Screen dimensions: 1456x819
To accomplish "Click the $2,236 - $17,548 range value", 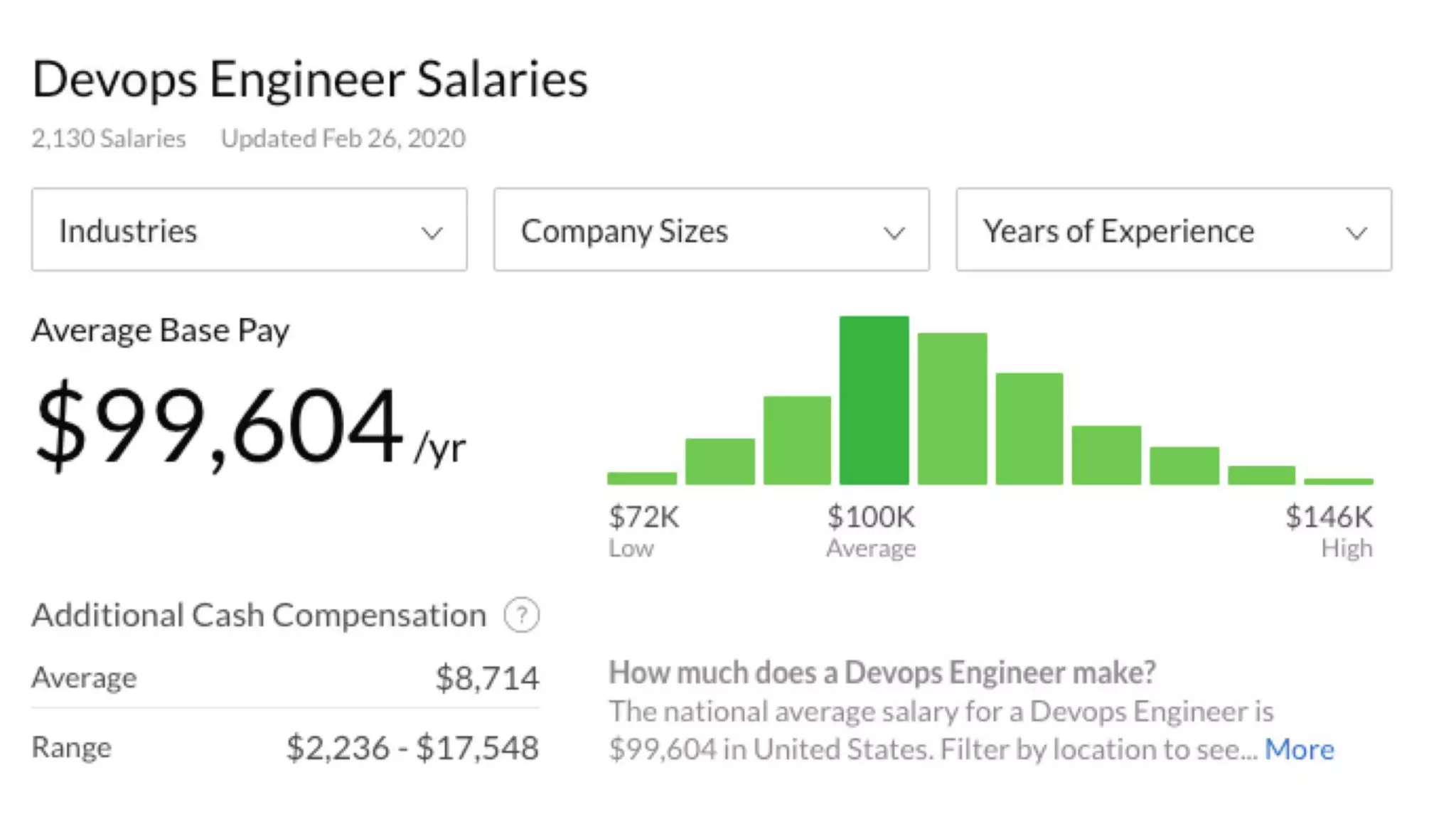I will (412, 748).
